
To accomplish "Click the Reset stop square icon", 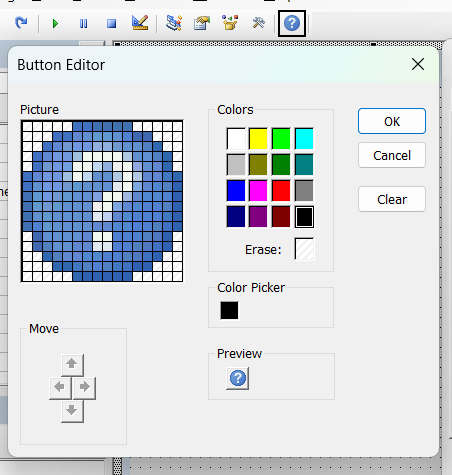I will tap(111, 24).
